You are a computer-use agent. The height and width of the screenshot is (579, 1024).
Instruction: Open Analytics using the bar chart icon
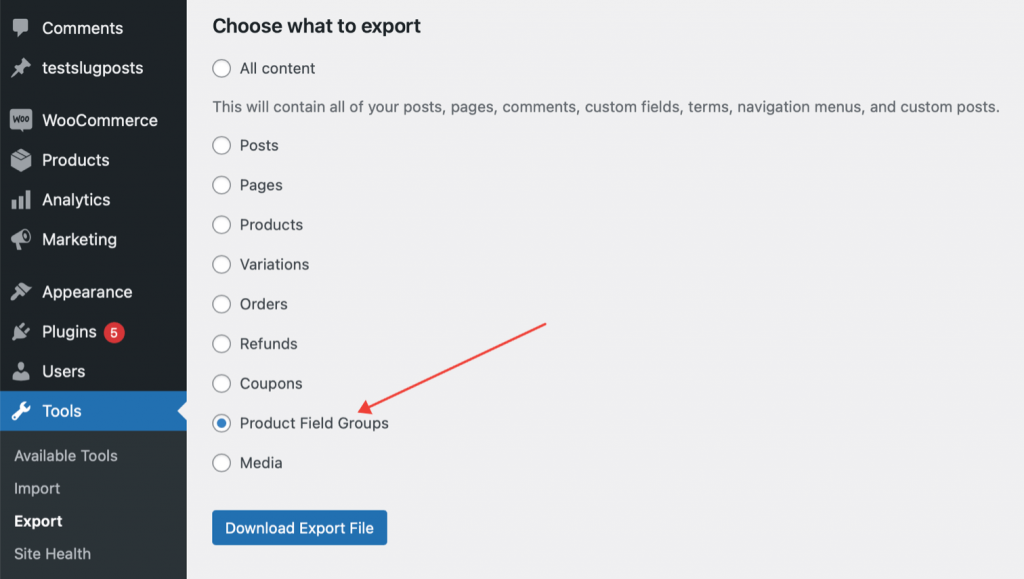pos(20,200)
